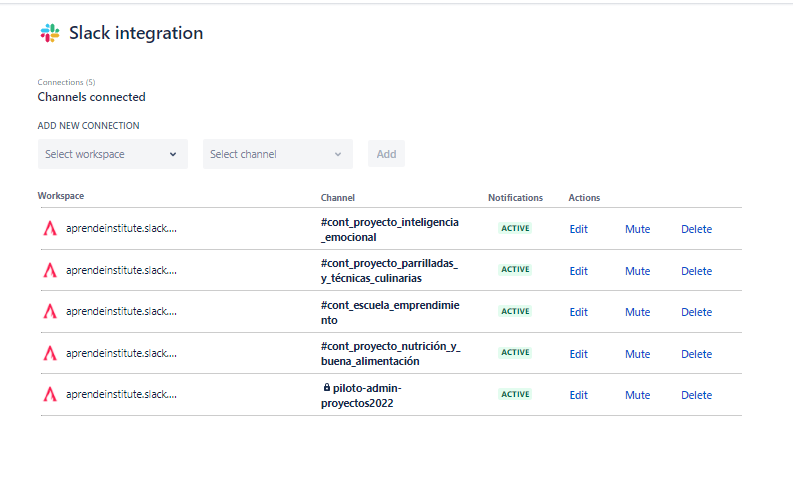
Task: Click workspace icon in the inteligencia_emocional row
Action: [50, 228]
